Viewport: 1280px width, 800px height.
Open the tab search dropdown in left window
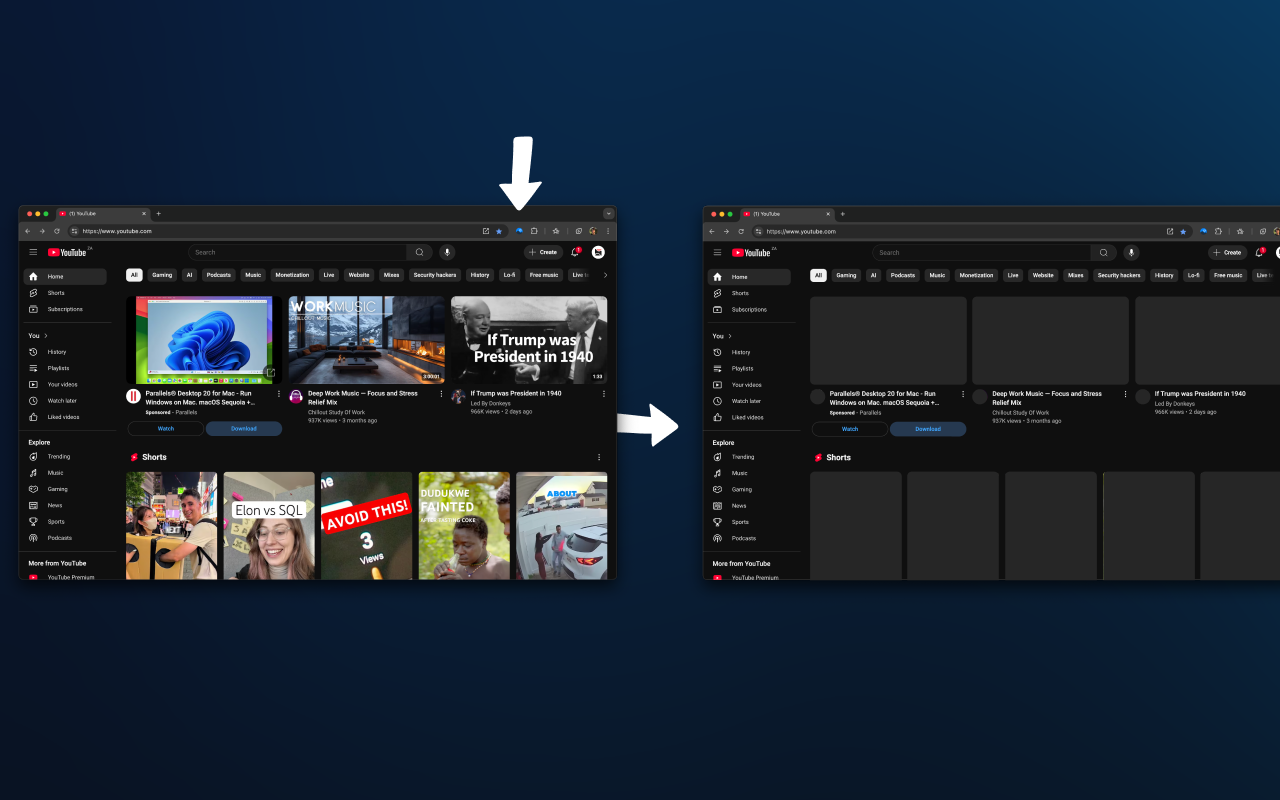[608, 213]
